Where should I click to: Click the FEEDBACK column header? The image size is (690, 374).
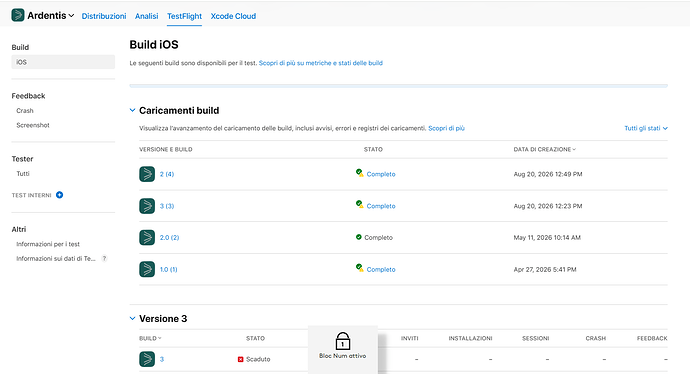[x=652, y=338]
